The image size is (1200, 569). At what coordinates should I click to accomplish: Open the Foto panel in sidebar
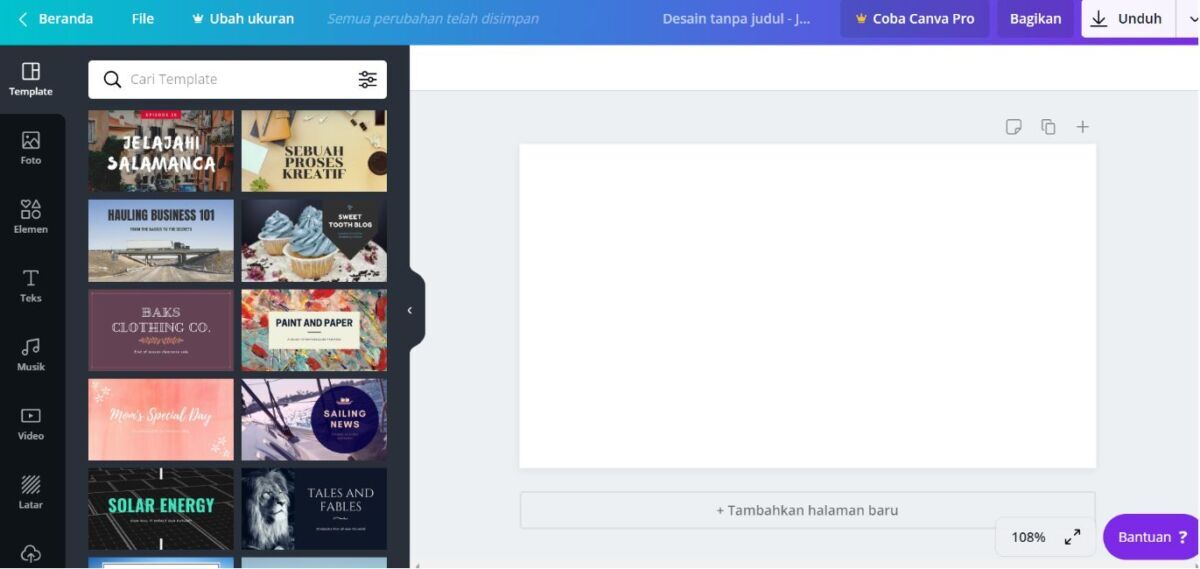31,147
